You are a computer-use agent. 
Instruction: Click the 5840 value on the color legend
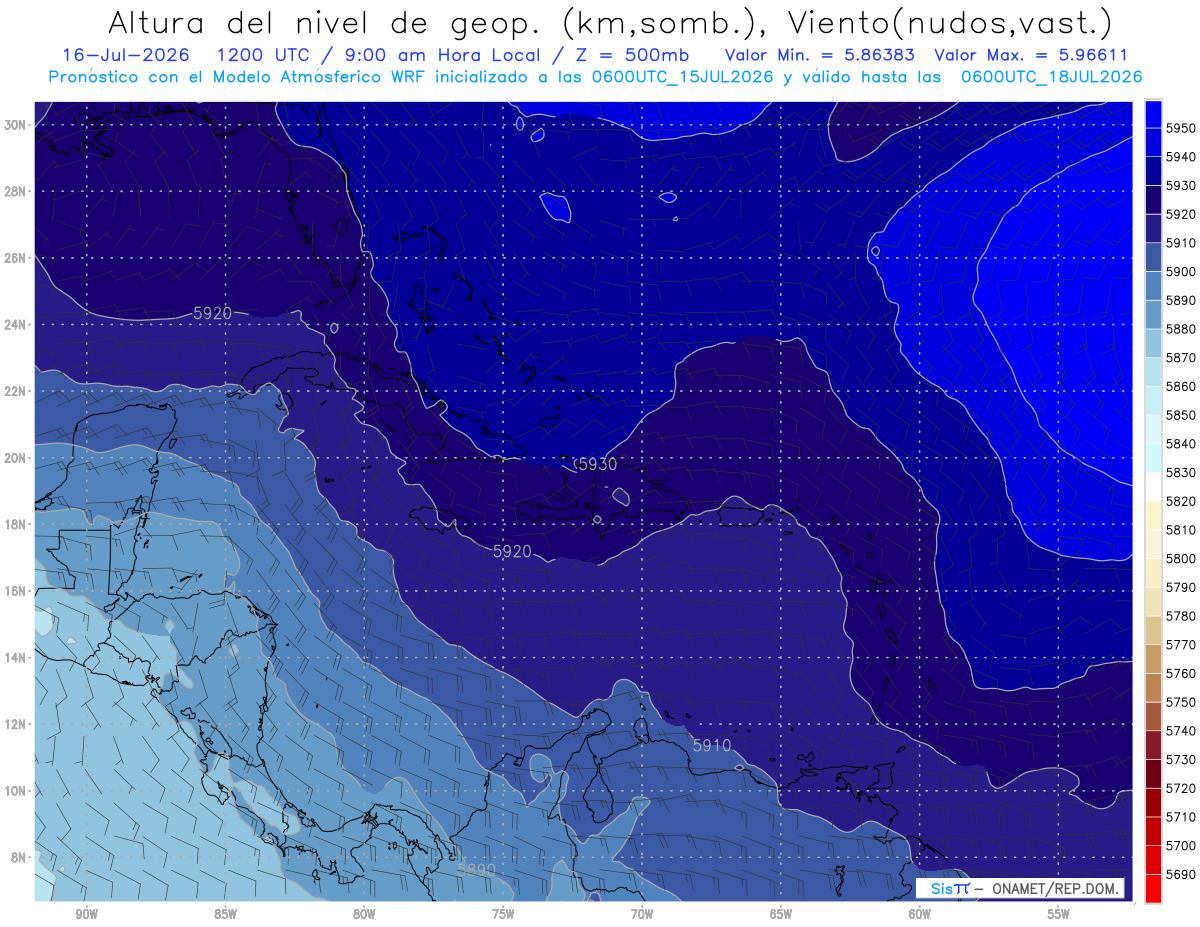tap(1181, 444)
